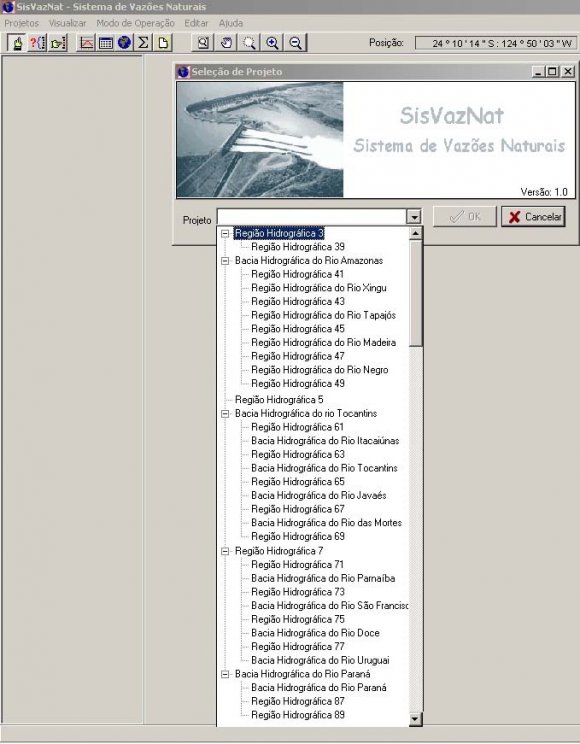Image resolution: width=580 pixels, height=744 pixels.
Task: Select Bacia Hidrográfica do Rio Parnaíba
Action: (323, 579)
